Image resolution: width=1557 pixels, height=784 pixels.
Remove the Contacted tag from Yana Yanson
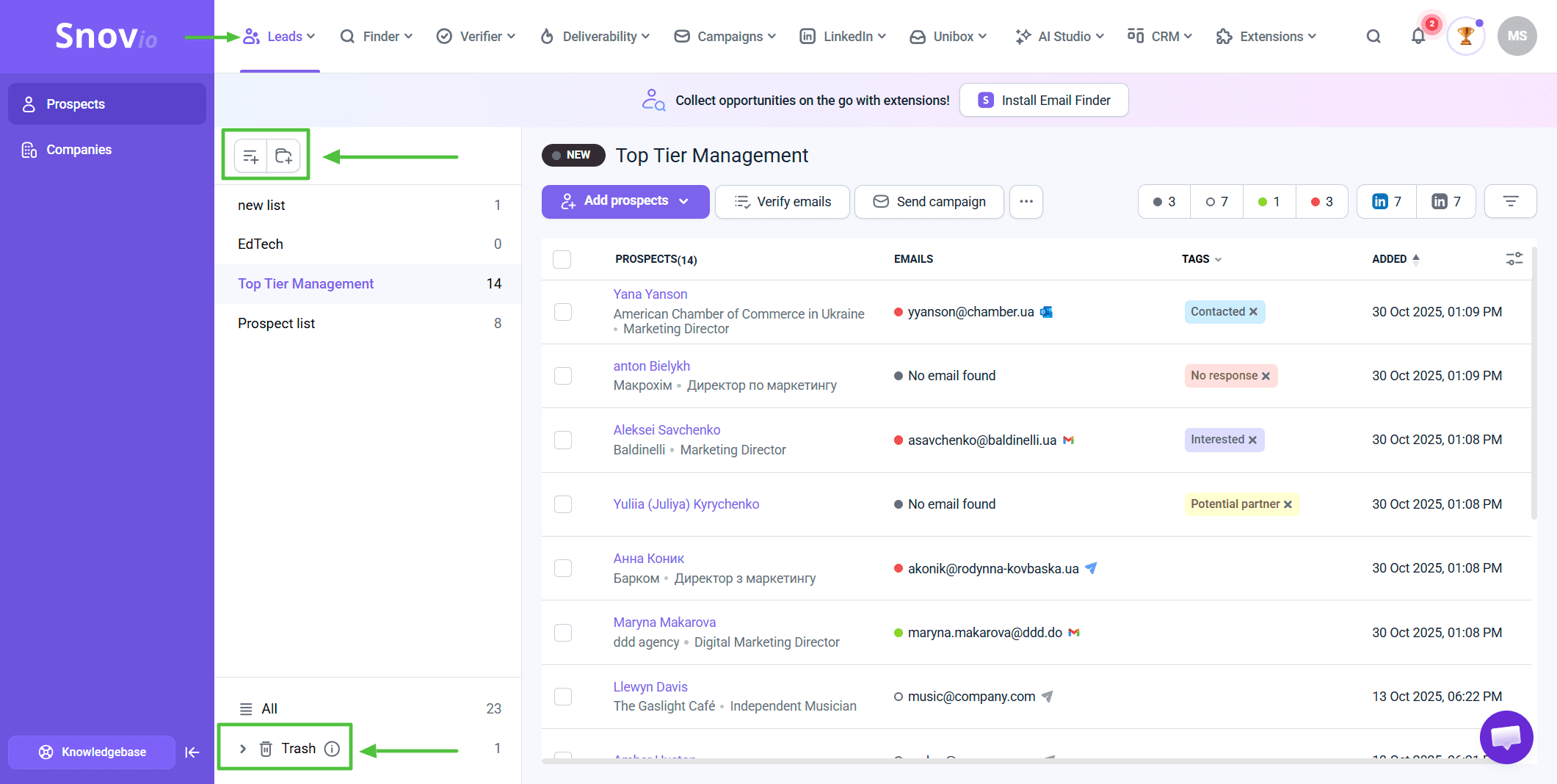coord(1253,312)
